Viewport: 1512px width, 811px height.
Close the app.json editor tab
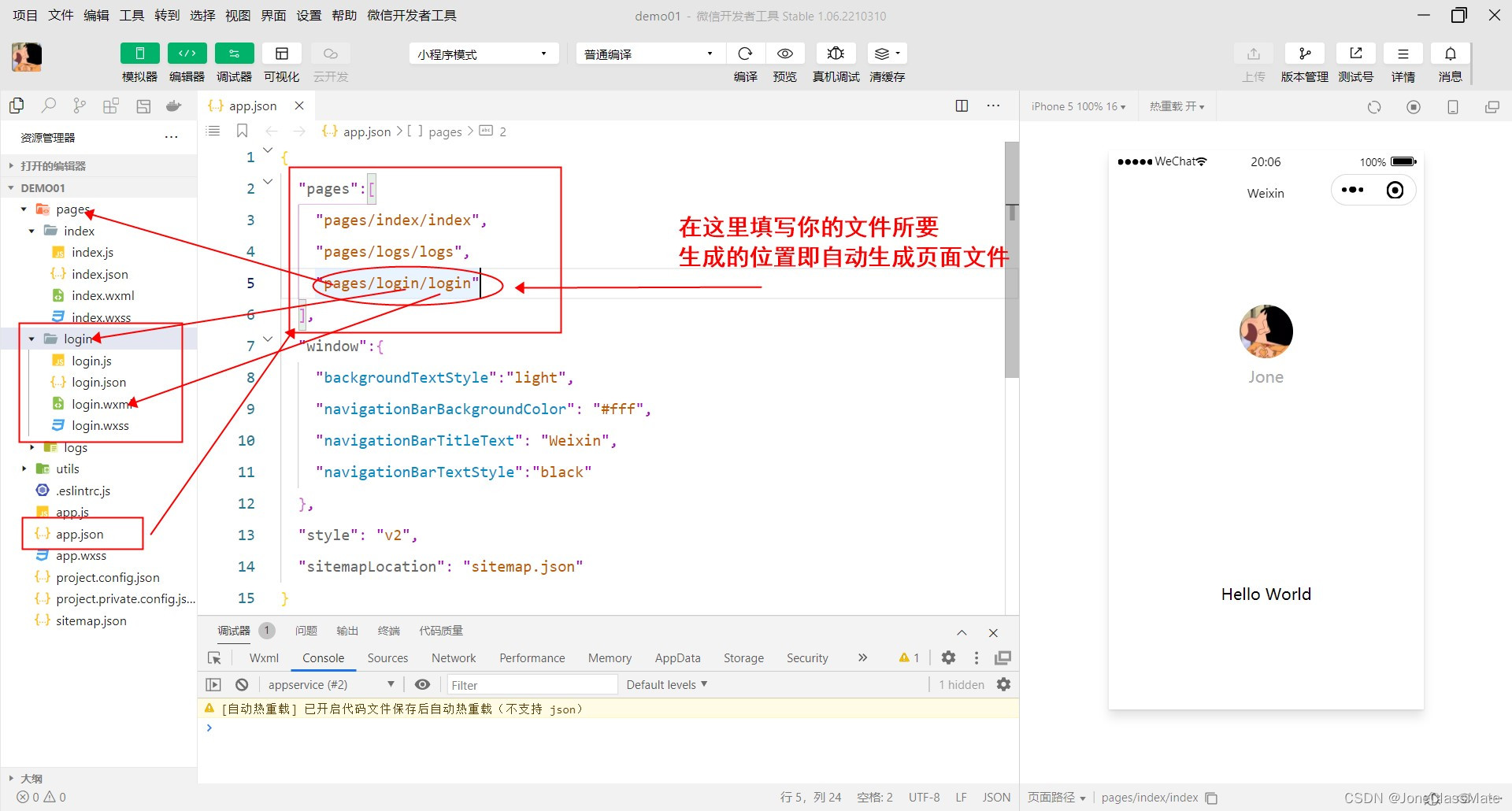(299, 106)
